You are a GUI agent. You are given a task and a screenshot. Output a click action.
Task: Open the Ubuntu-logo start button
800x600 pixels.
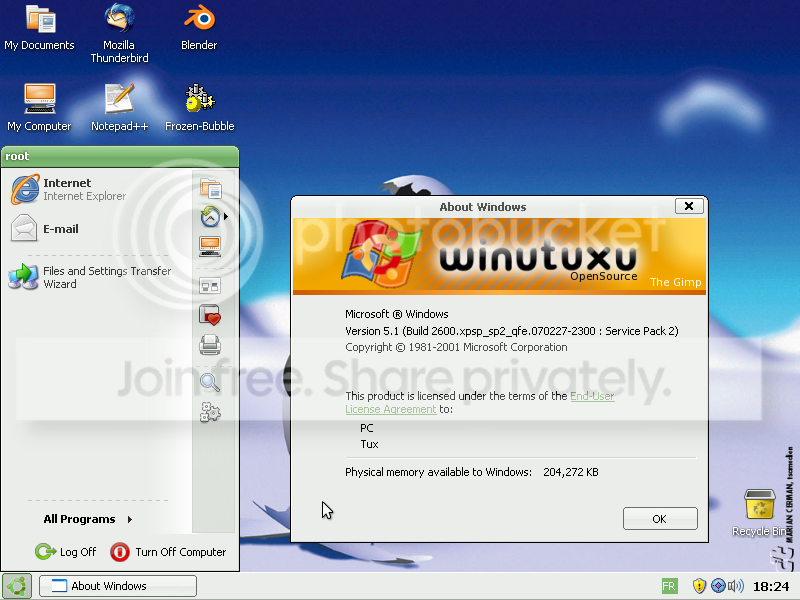click(x=17, y=586)
